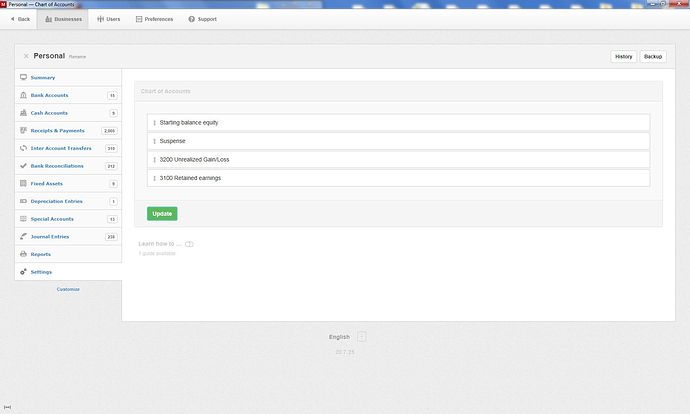690x414 pixels.
Task: Close the Personal business with X
Action: (26, 56)
